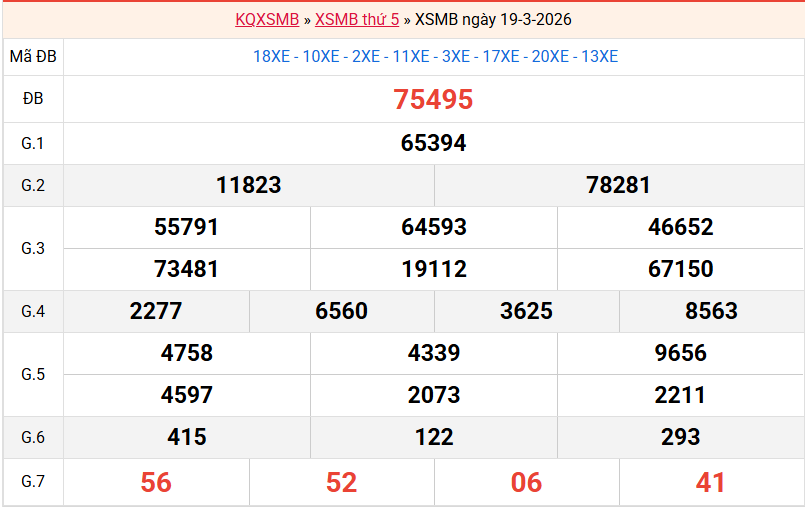Click the XSMB ngày 19-3-2026 title text
Viewport: 805px width, 507px height.
[x=493, y=19]
